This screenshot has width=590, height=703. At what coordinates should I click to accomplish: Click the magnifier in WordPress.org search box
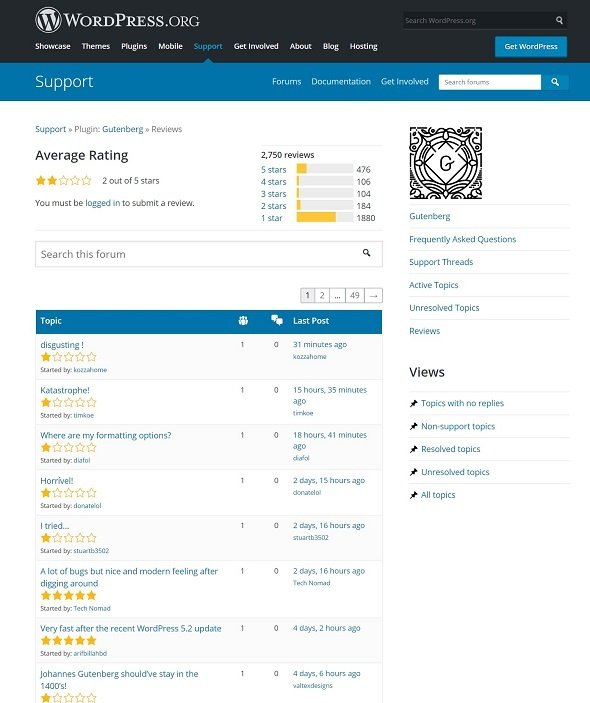pyautogui.click(x=559, y=20)
